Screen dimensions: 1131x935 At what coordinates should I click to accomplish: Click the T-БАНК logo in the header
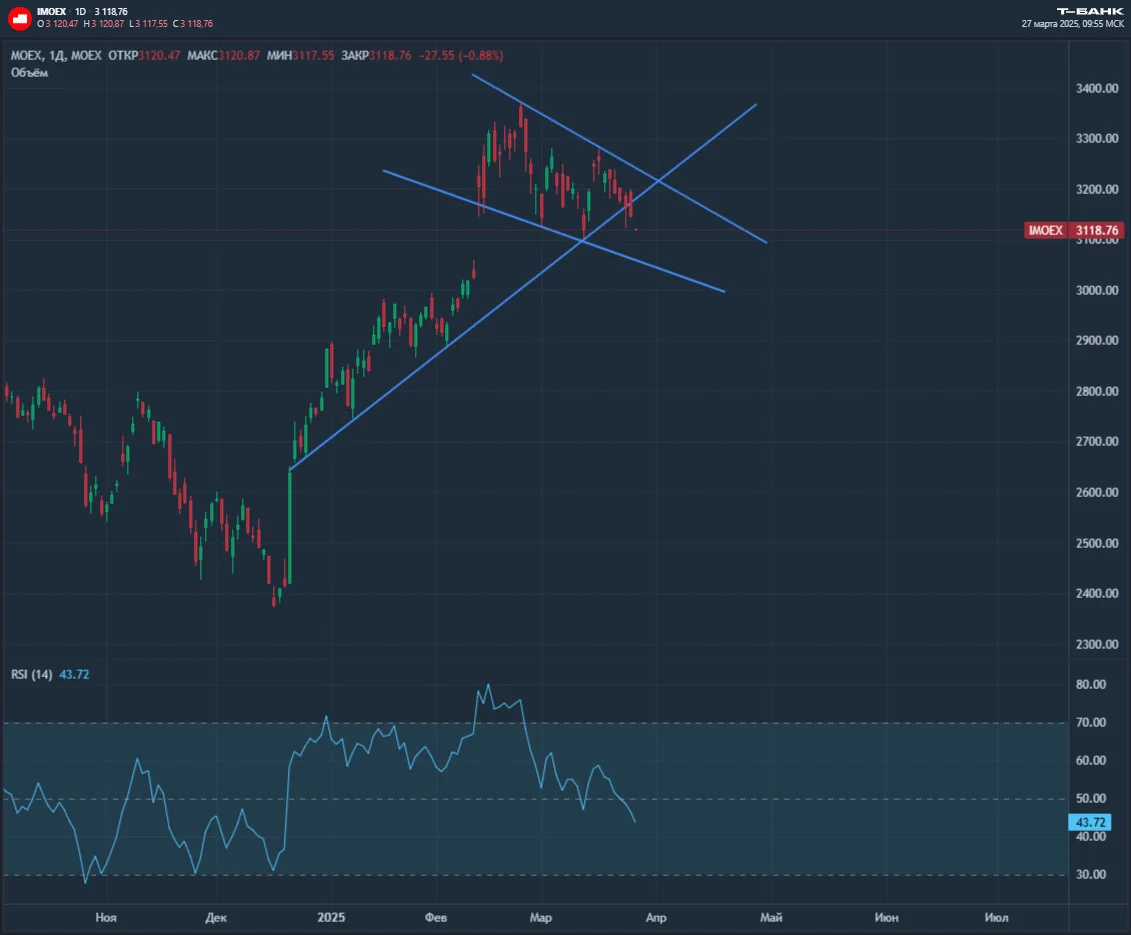click(1090, 11)
